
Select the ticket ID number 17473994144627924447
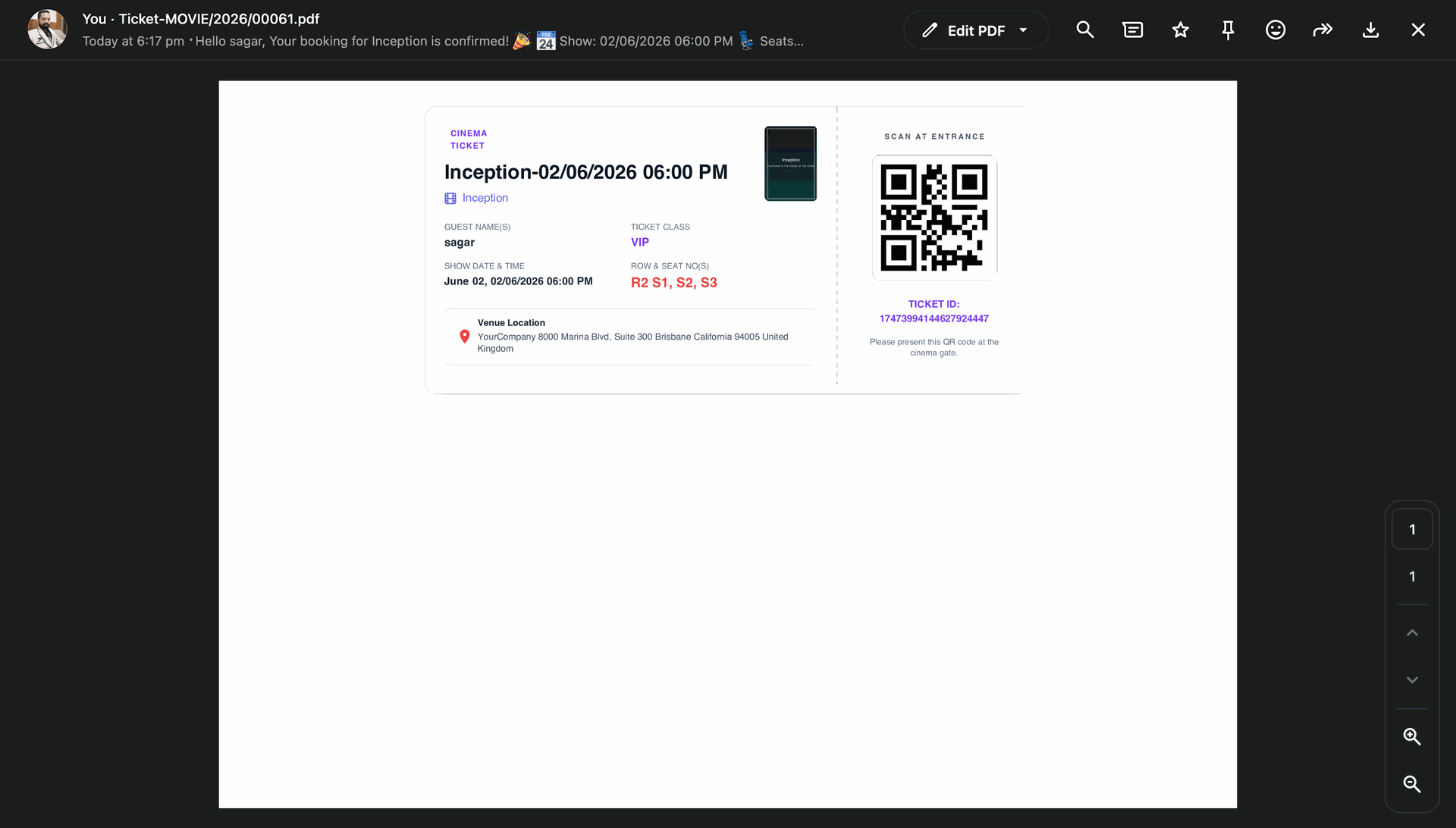[x=934, y=318]
